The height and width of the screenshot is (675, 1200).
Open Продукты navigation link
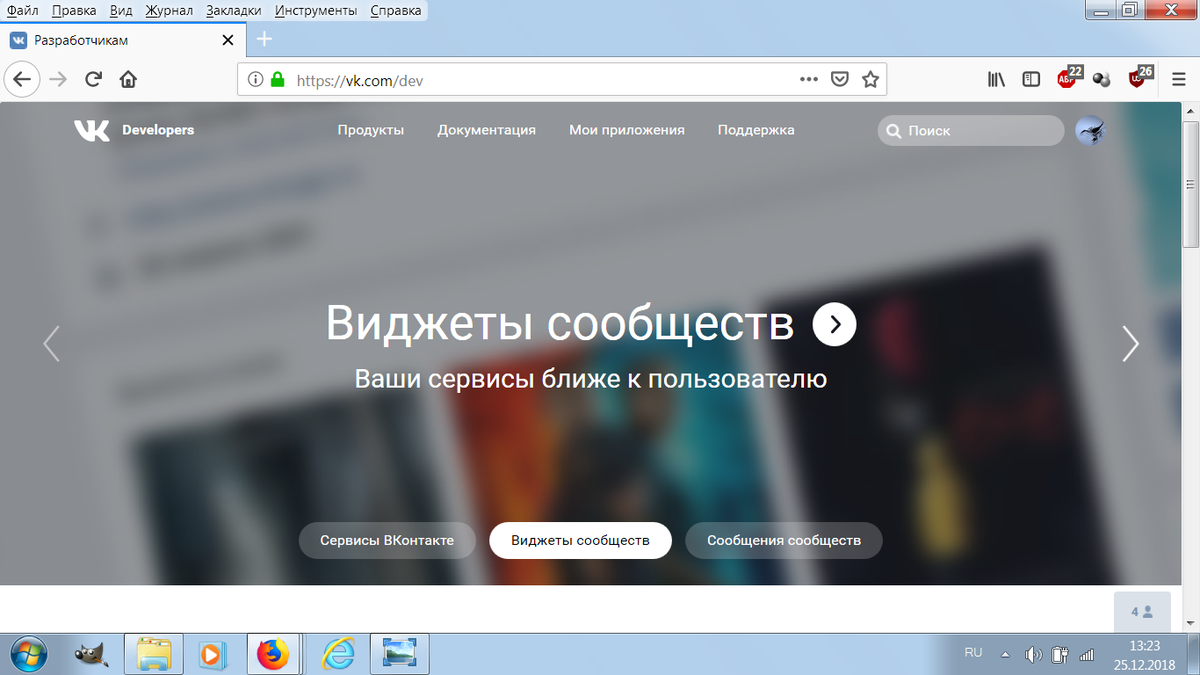tap(371, 130)
